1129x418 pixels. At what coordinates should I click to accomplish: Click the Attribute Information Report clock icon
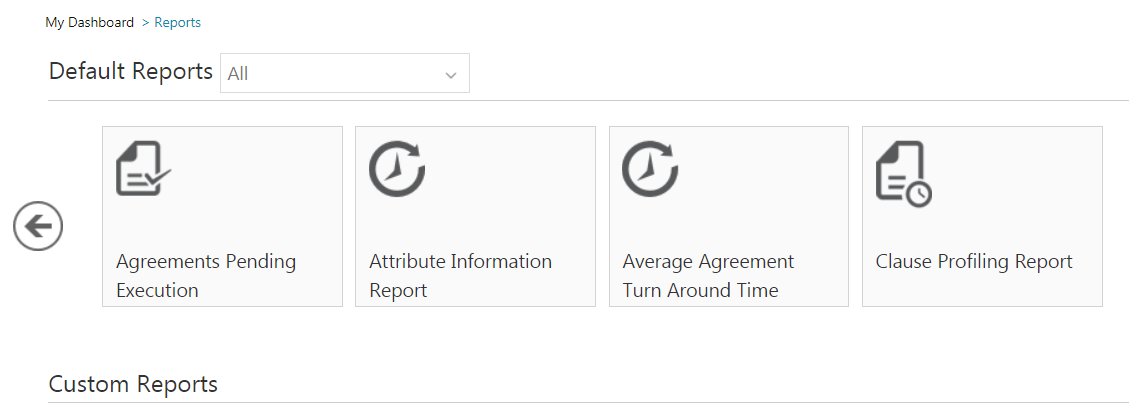coord(397,168)
